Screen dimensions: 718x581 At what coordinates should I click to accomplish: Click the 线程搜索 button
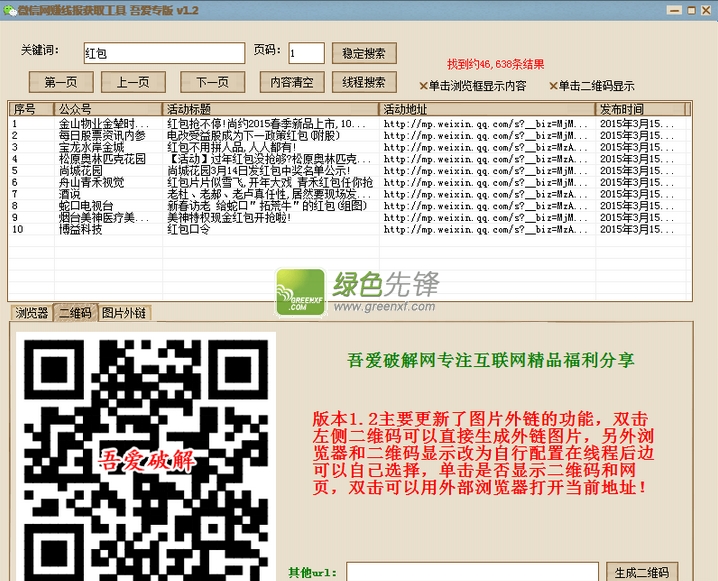[x=364, y=82]
